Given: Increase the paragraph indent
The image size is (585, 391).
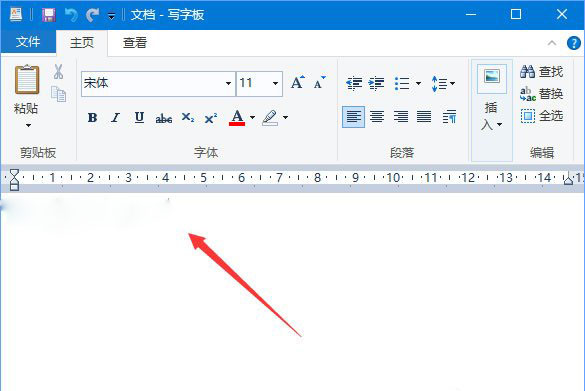Looking at the screenshot, I should pyautogui.click(x=377, y=84).
